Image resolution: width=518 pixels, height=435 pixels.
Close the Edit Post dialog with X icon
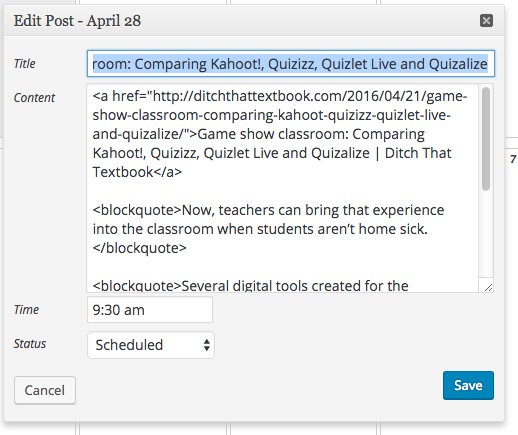(x=486, y=21)
